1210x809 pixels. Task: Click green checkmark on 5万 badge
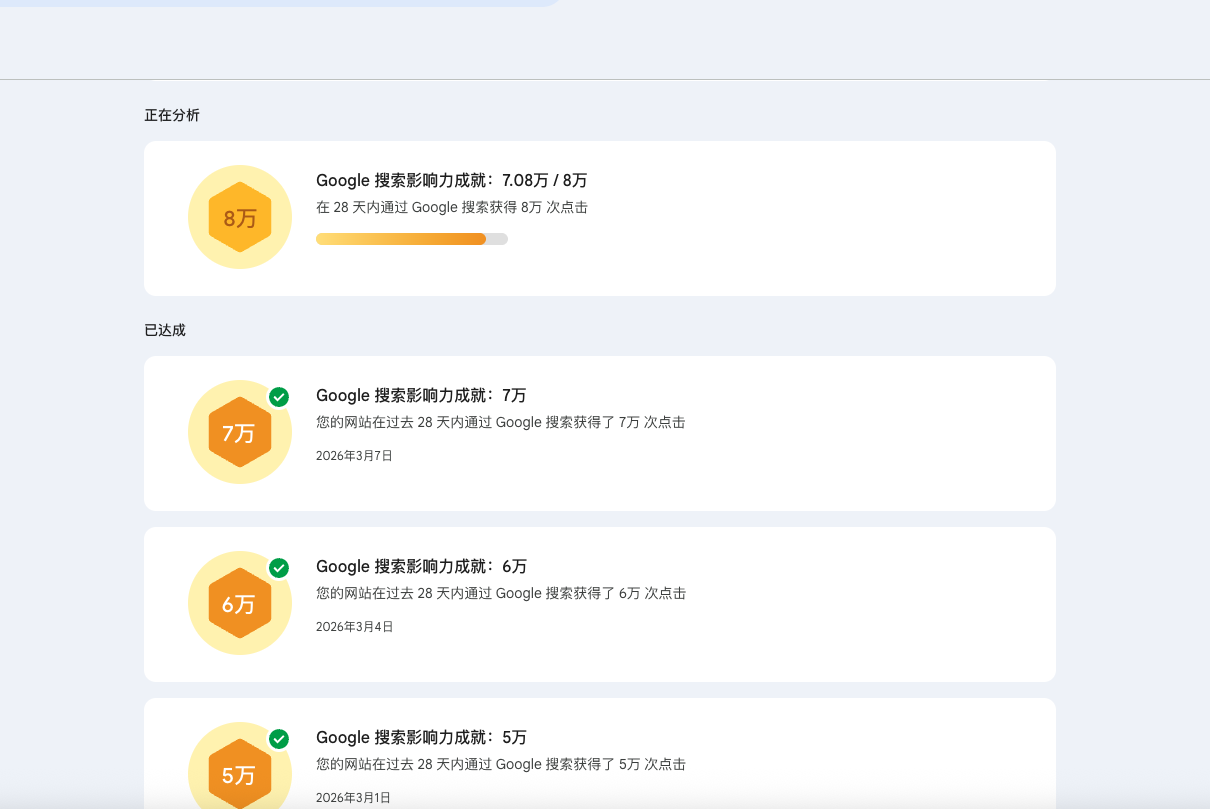(279, 739)
